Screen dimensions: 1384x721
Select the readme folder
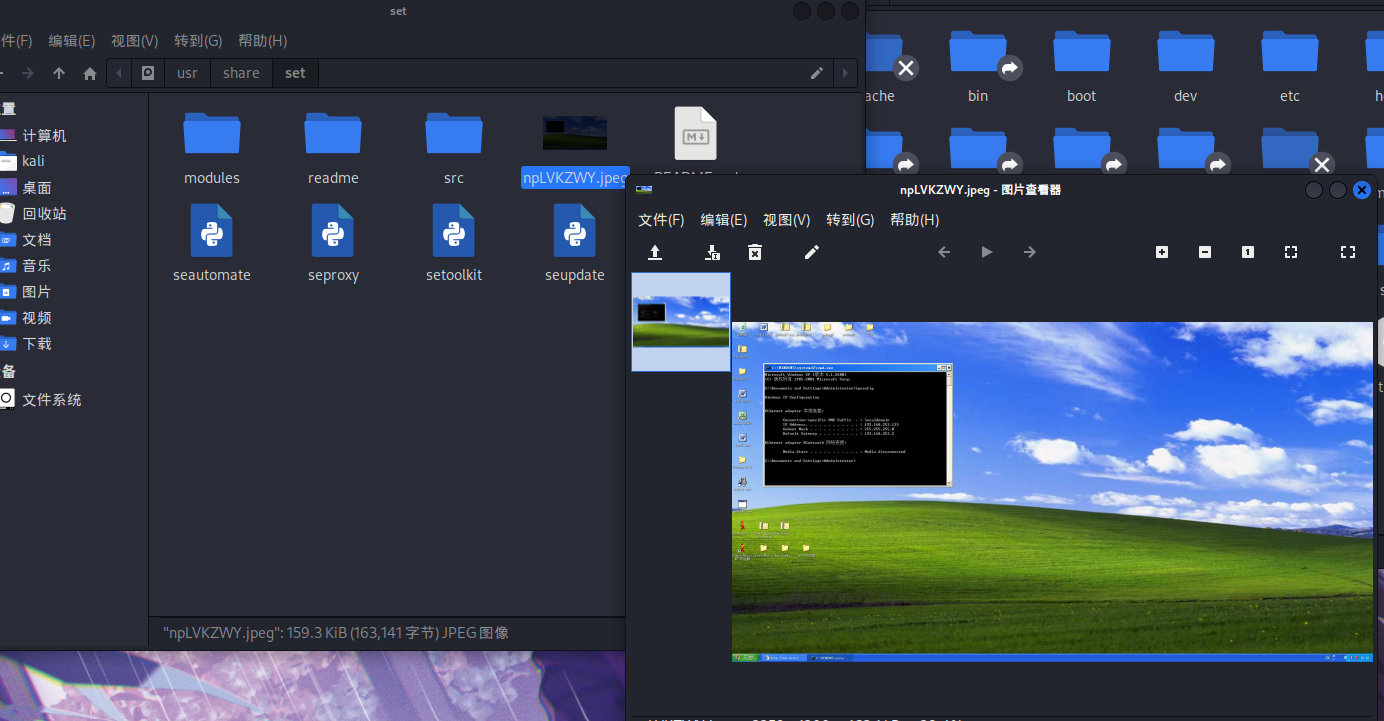tap(333, 148)
